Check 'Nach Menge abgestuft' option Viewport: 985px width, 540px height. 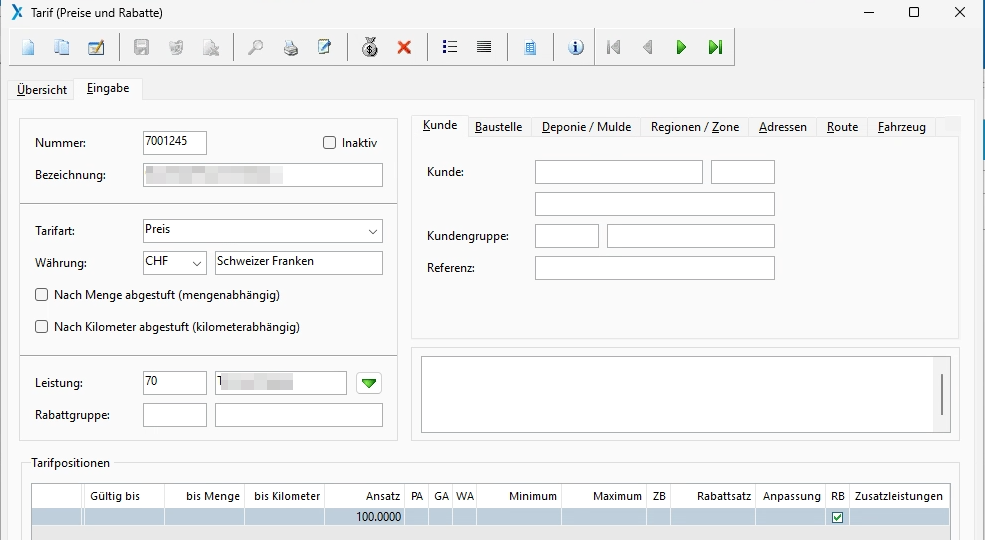[42, 295]
